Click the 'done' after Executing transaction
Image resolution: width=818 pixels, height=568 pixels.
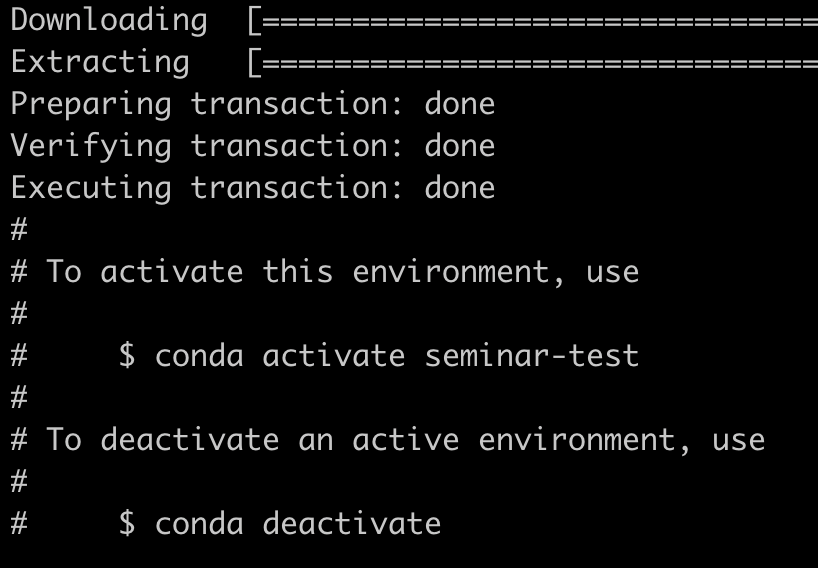pos(460,187)
